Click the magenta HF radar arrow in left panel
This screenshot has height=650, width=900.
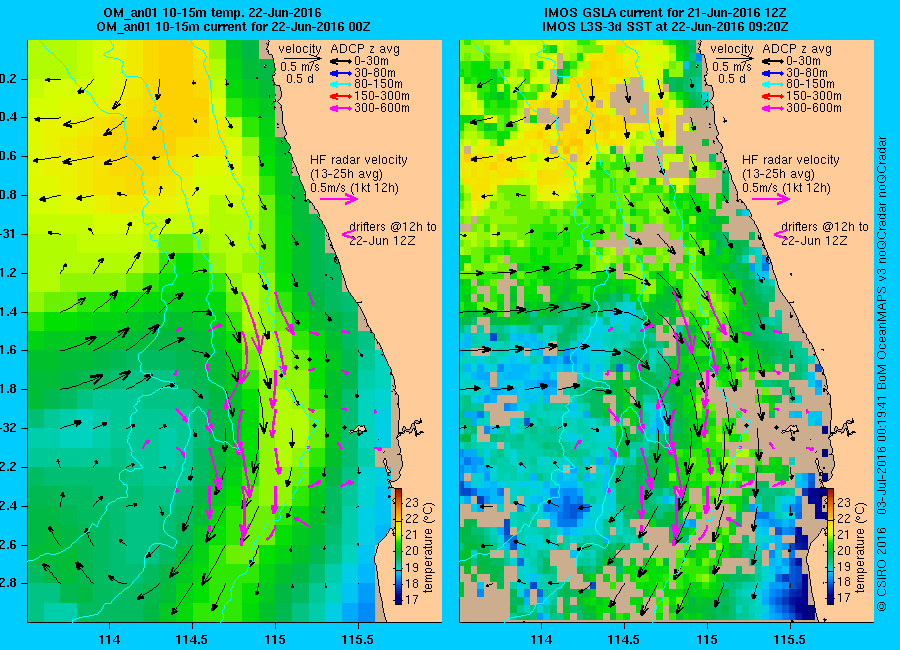[339, 199]
